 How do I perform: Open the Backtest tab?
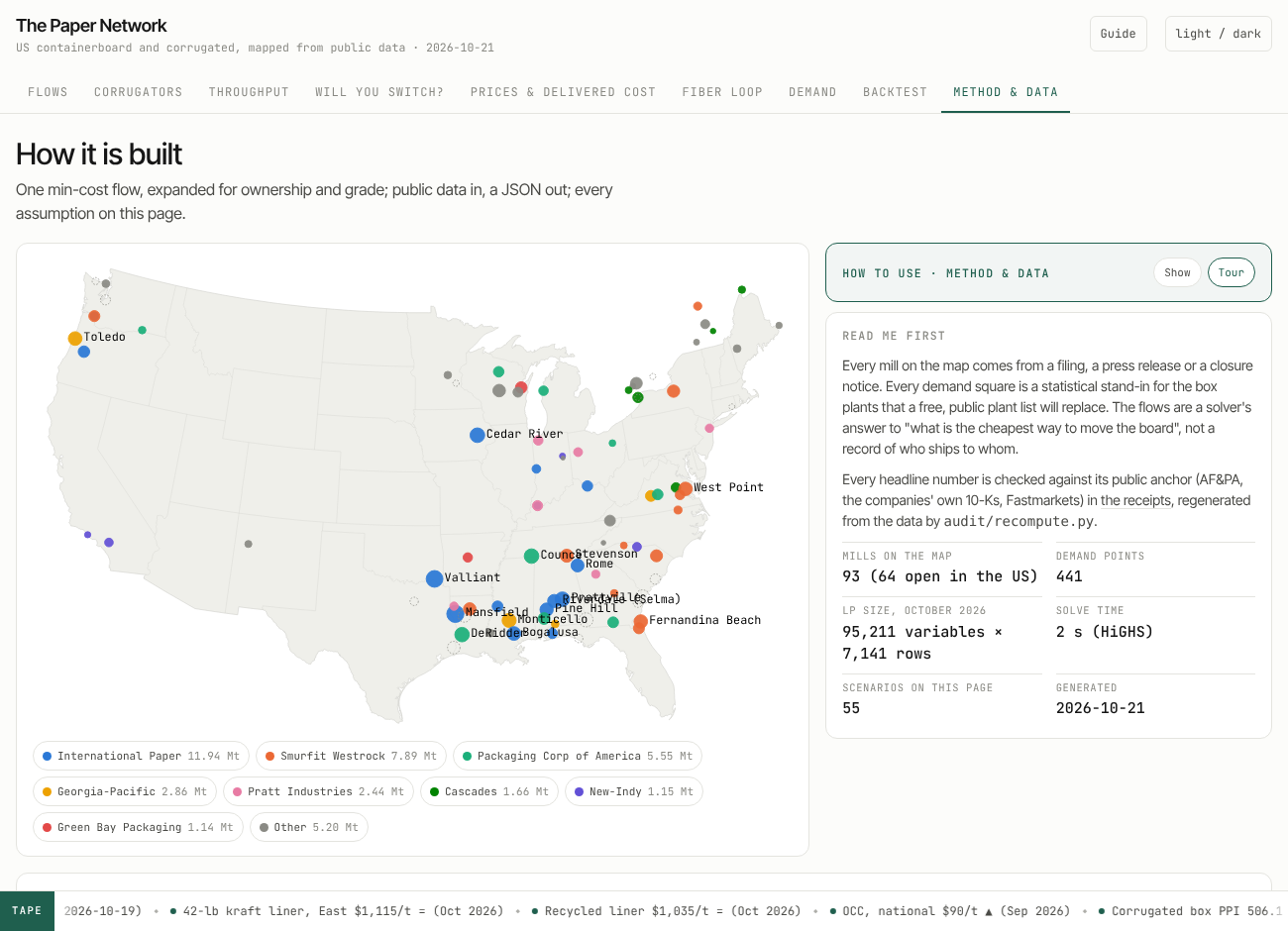(895, 92)
